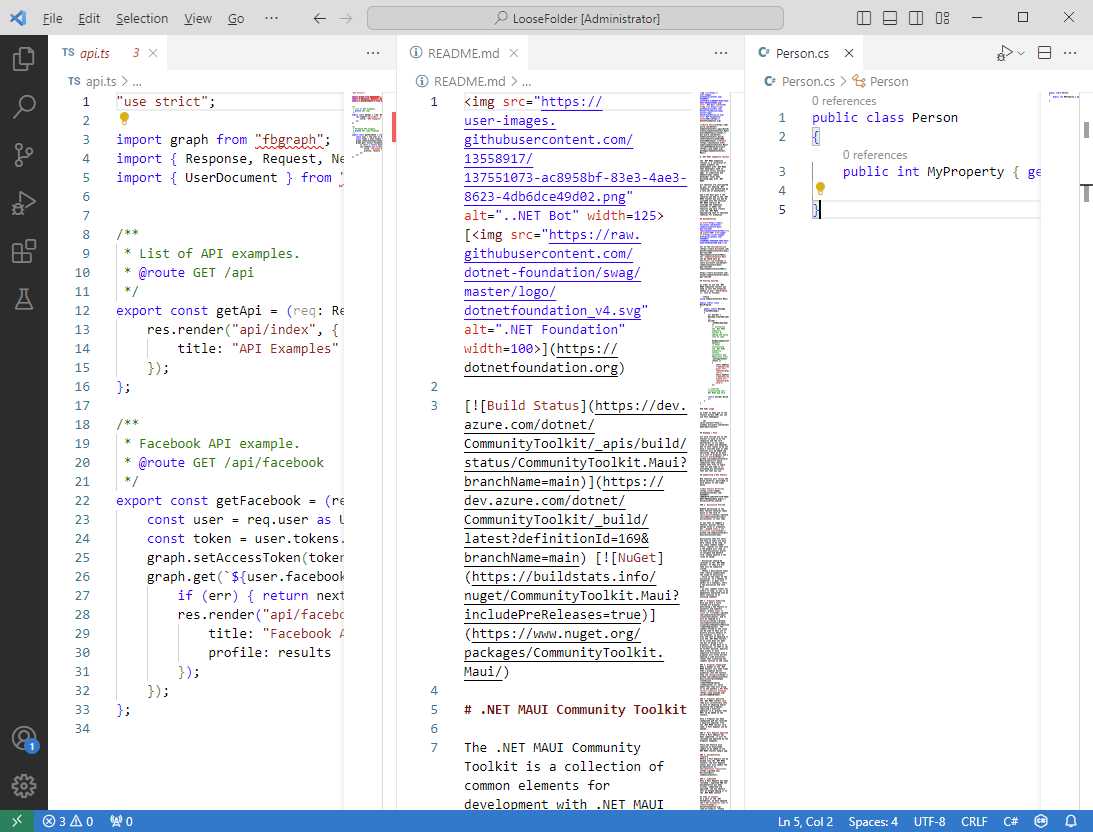Open the Search view in activity bar

click(x=24, y=107)
